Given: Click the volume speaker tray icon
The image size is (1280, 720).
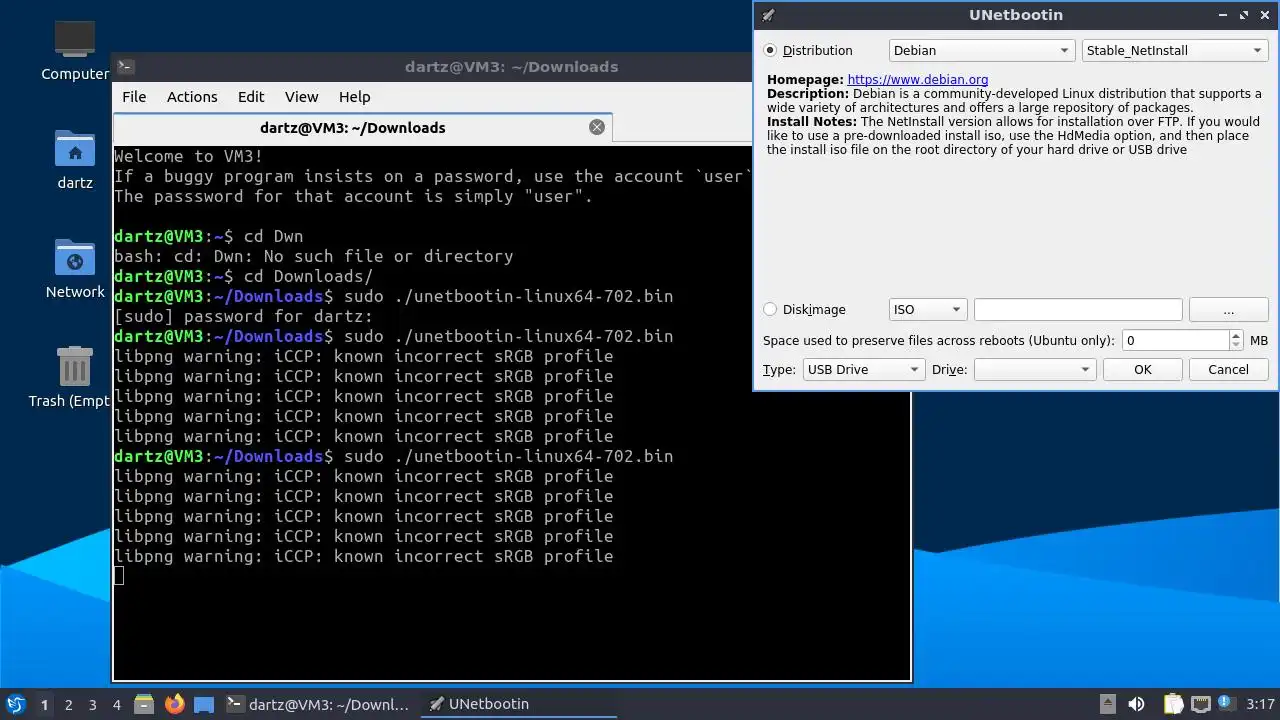Looking at the screenshot, I should pyautogui.click(x=1136, y=704).
